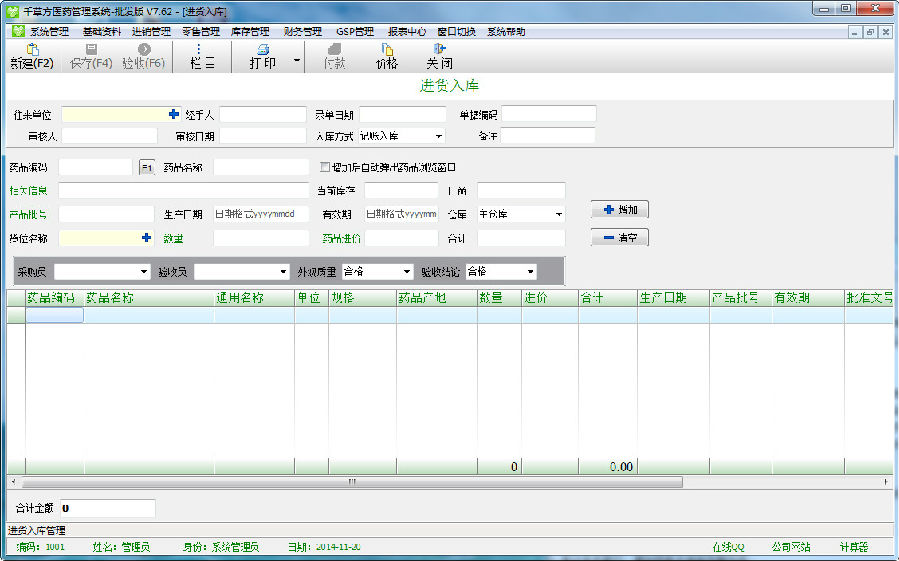Click the 清空 clear button
This screenshot has height=561, width=899.
tap(620, 237)
